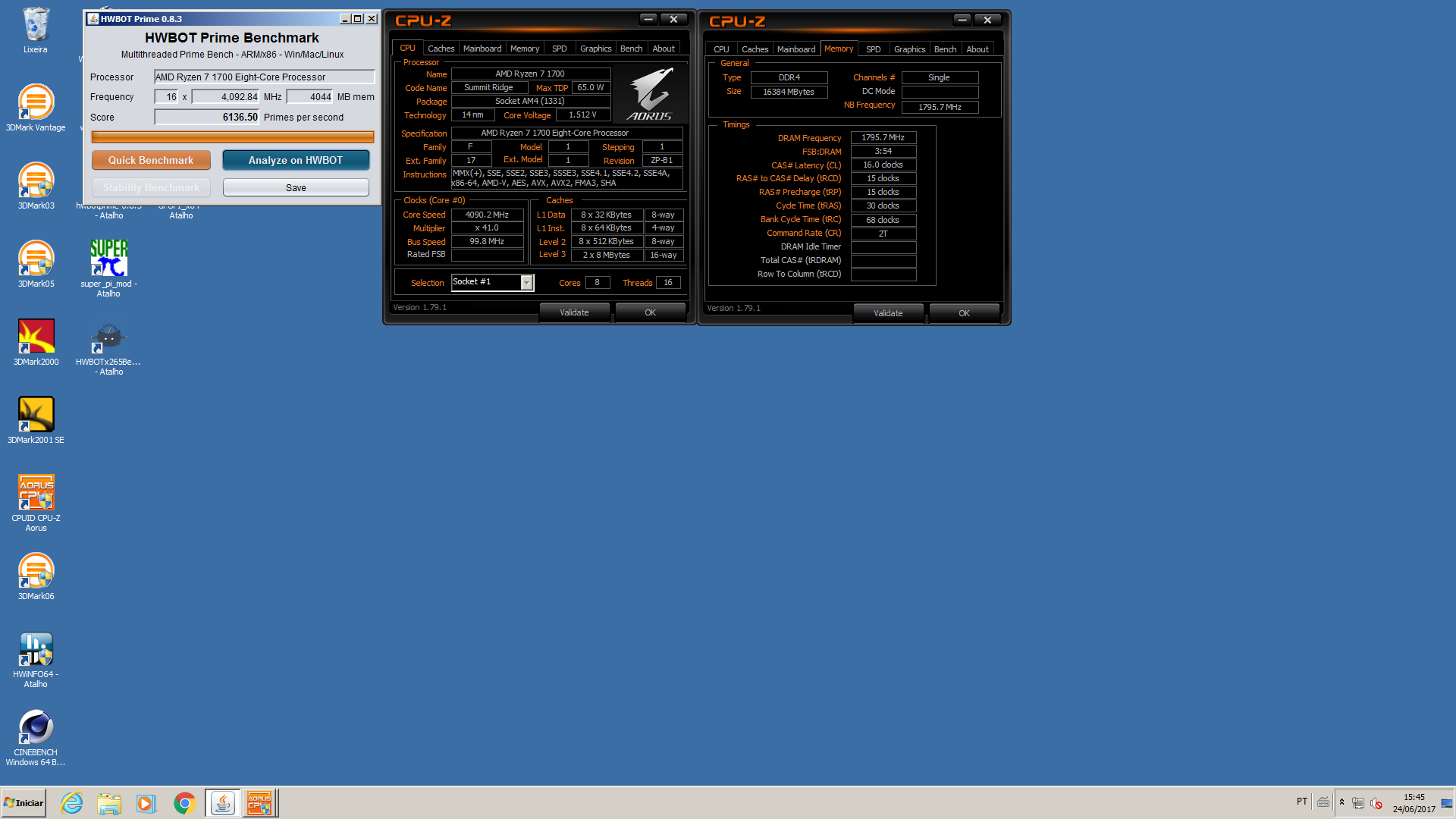
Task: Click the PT language indicator
Action: tap(1302, 802)
